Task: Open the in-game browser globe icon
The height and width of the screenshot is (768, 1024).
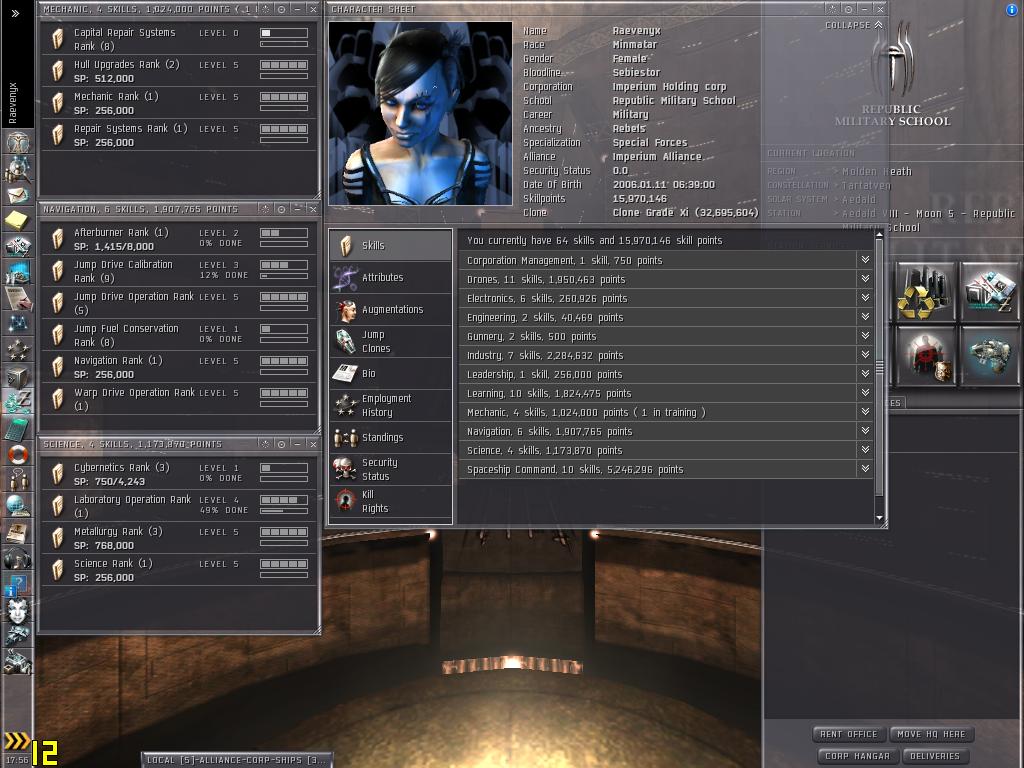Action: [x=18, y=505]
